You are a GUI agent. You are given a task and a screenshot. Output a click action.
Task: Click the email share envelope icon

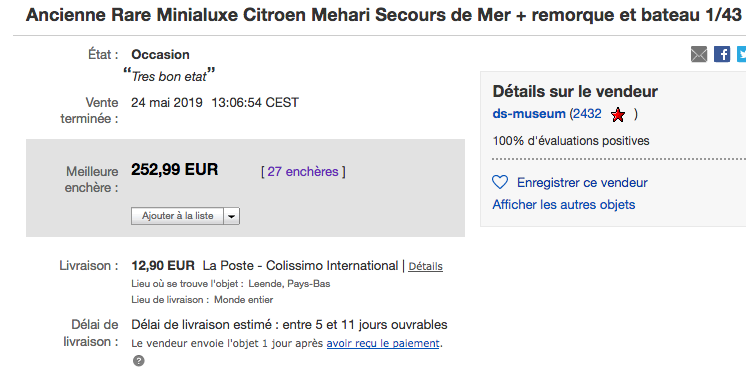coord(698,54)
